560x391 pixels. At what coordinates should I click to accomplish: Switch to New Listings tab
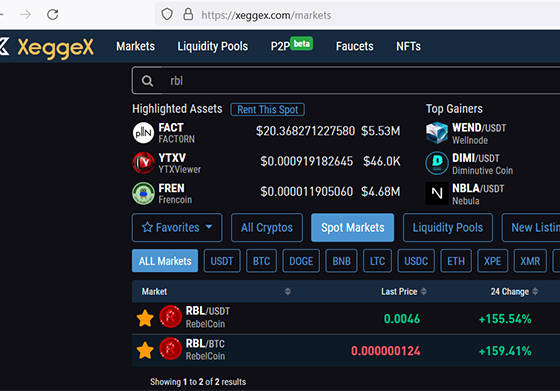(x=531, y=227)
